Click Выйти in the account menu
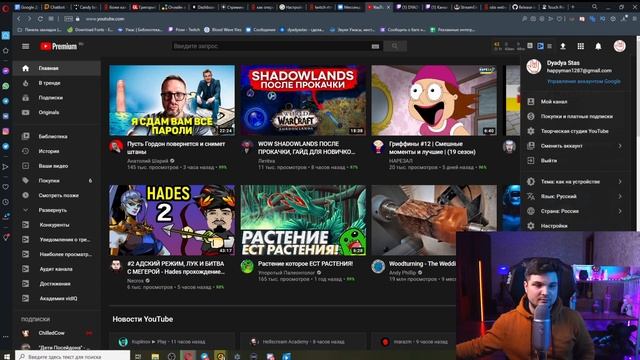 coord(576,160)
